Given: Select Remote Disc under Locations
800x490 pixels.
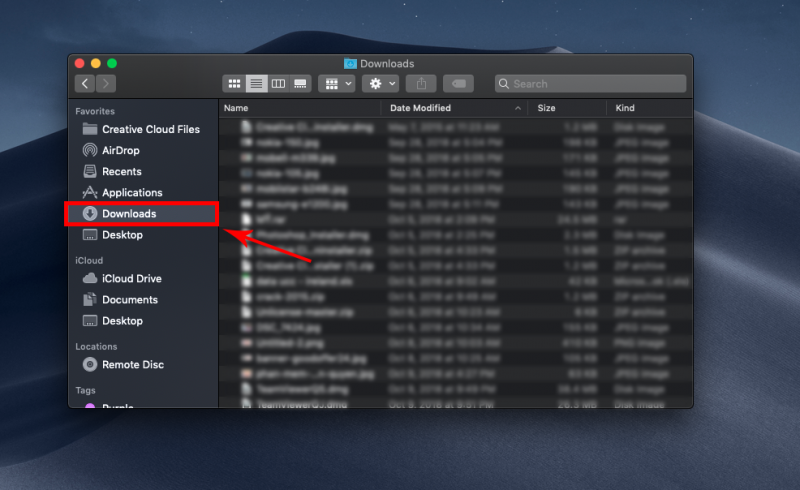Looking at the screenshot, I should tap(132, 365).
